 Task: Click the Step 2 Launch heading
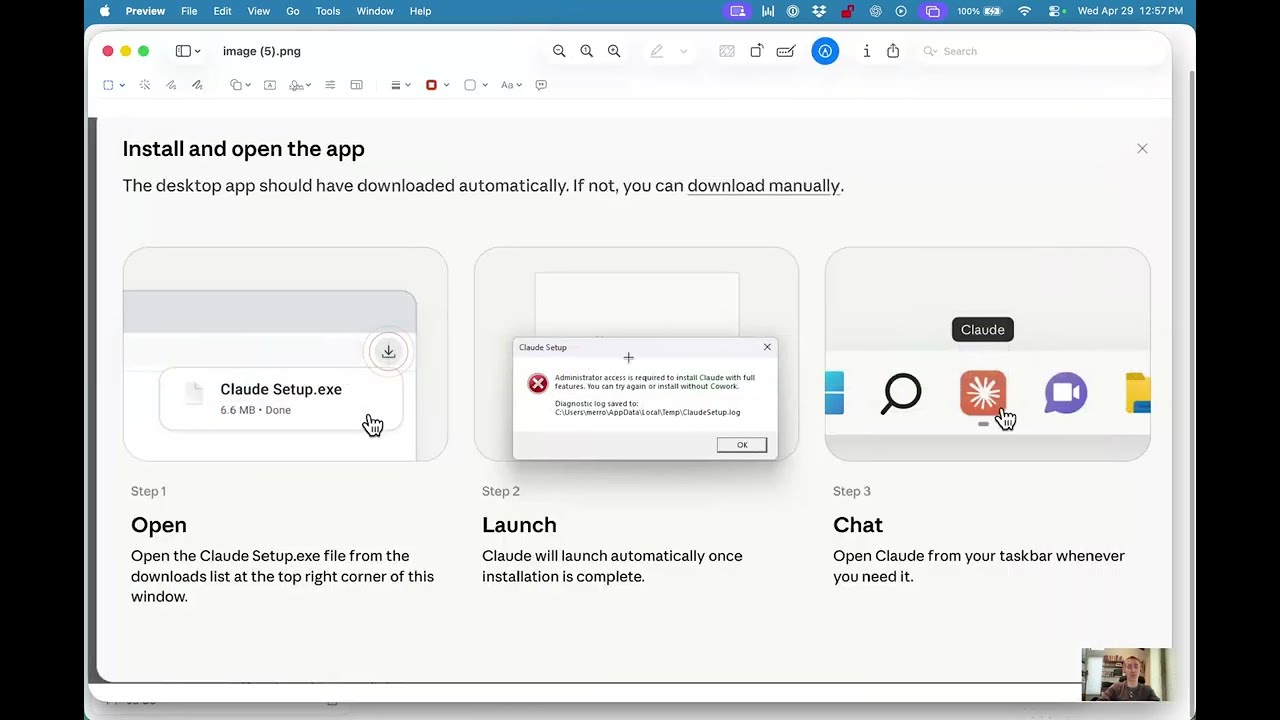(519, 525)
